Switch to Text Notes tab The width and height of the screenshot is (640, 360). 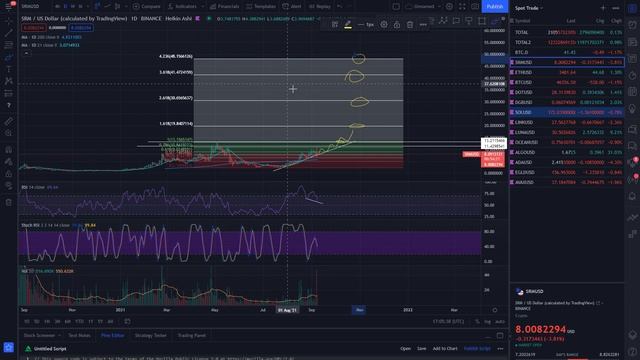coord(79,336)
